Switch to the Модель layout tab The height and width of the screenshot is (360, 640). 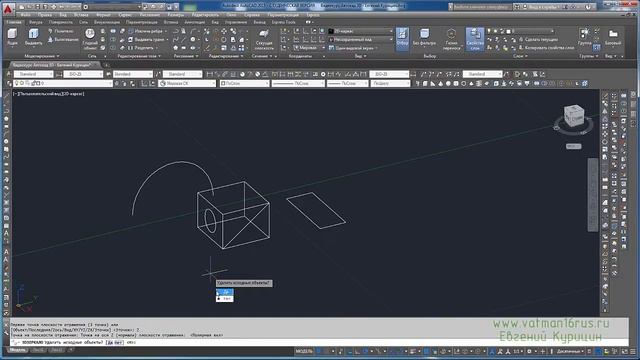click(18, 350)
